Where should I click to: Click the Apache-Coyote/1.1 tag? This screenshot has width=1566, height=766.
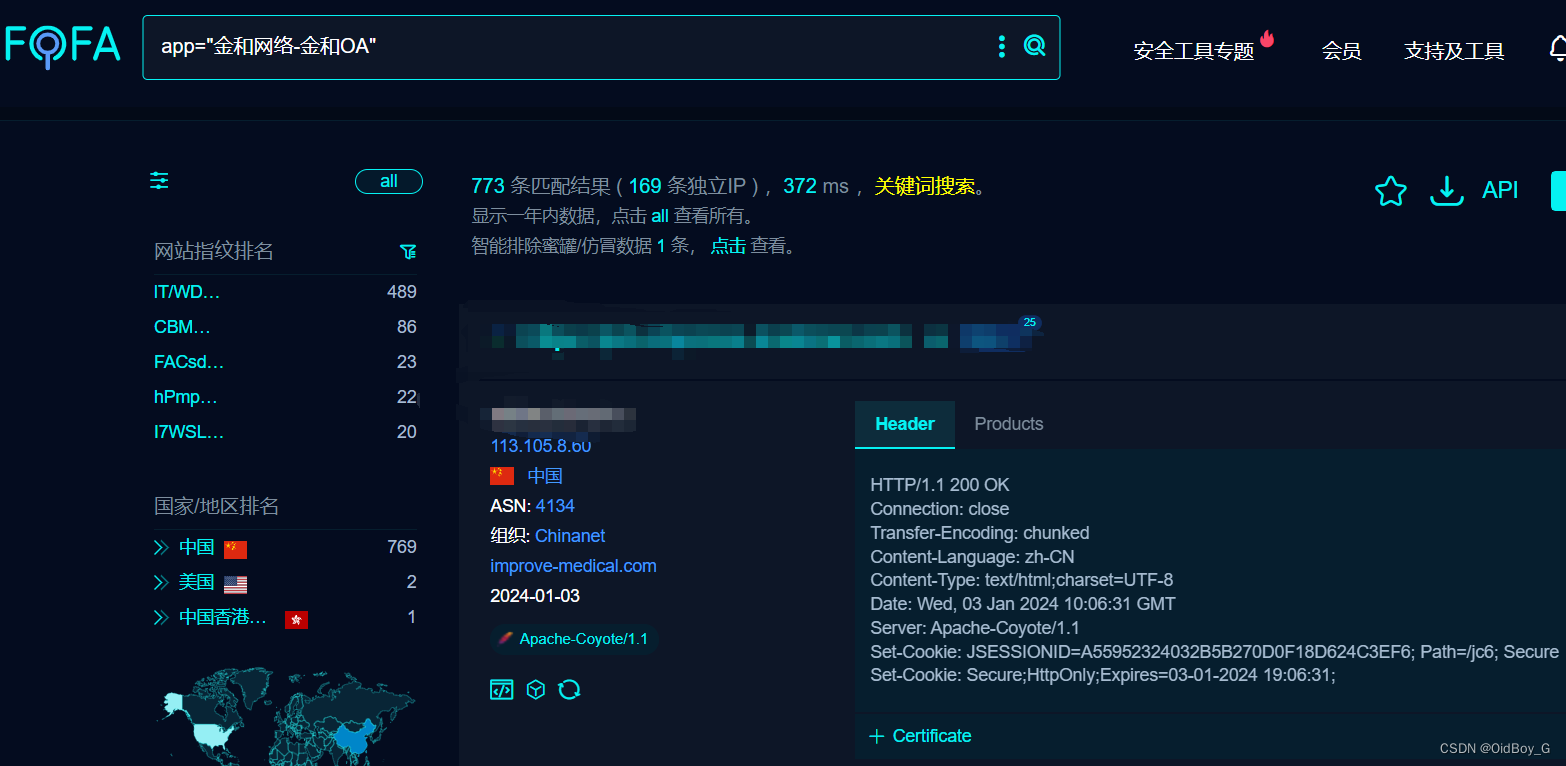[574, 639]
